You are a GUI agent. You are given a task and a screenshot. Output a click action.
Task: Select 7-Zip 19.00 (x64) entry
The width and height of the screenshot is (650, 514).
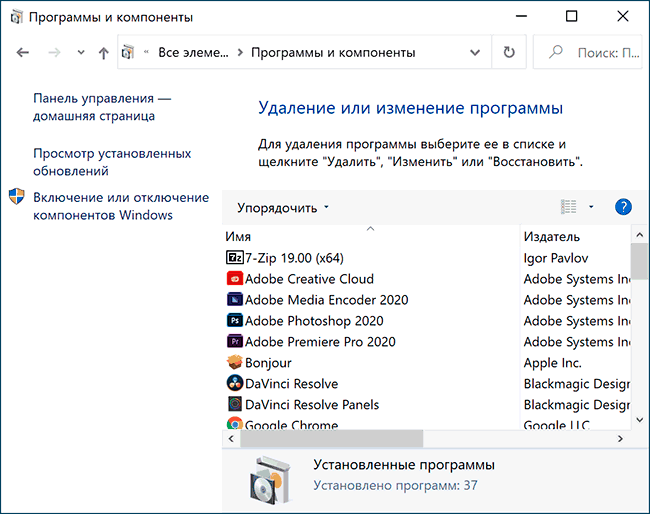pyautogui.click(x=294, y=258)
